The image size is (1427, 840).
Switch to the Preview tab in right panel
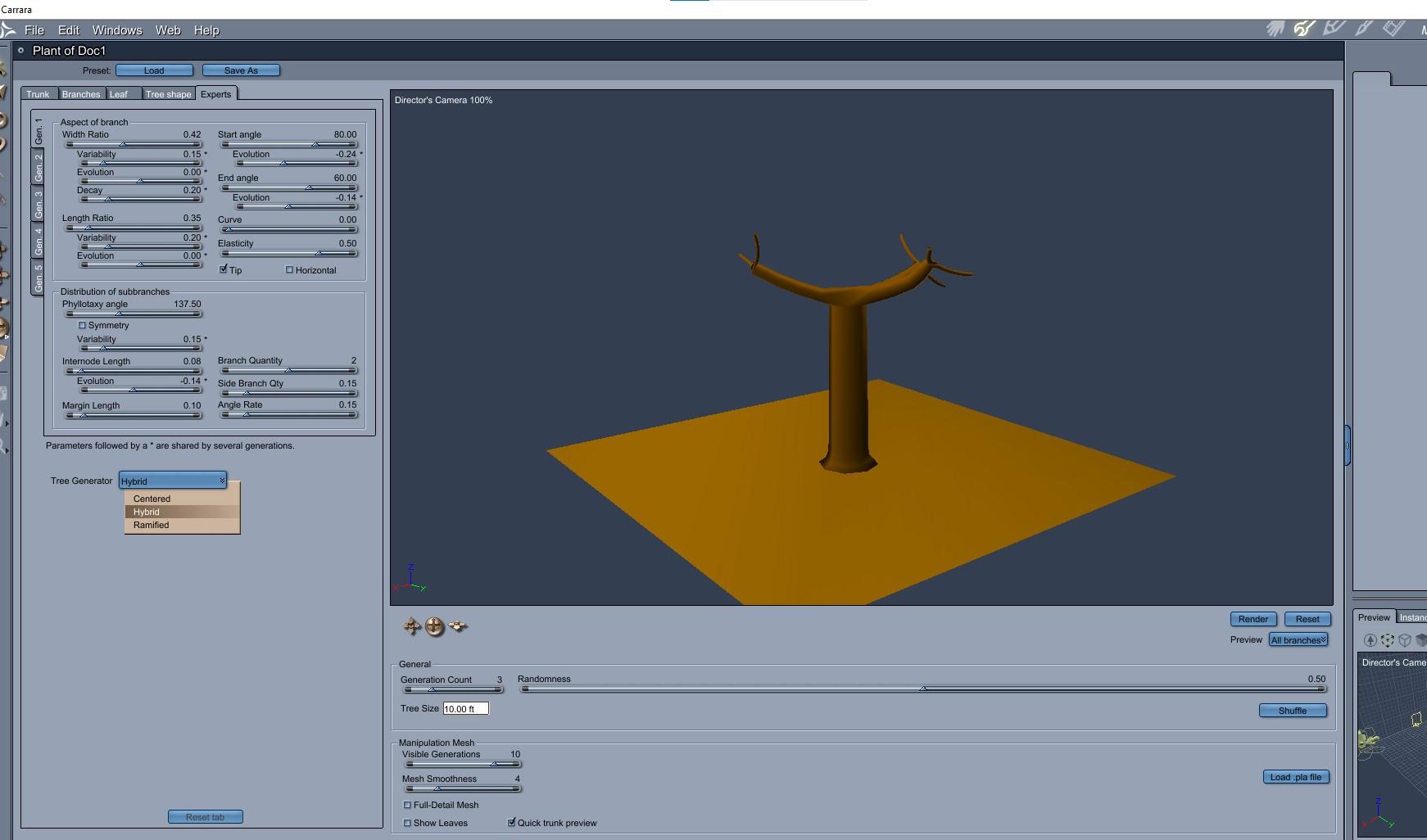coord(1375,617)
